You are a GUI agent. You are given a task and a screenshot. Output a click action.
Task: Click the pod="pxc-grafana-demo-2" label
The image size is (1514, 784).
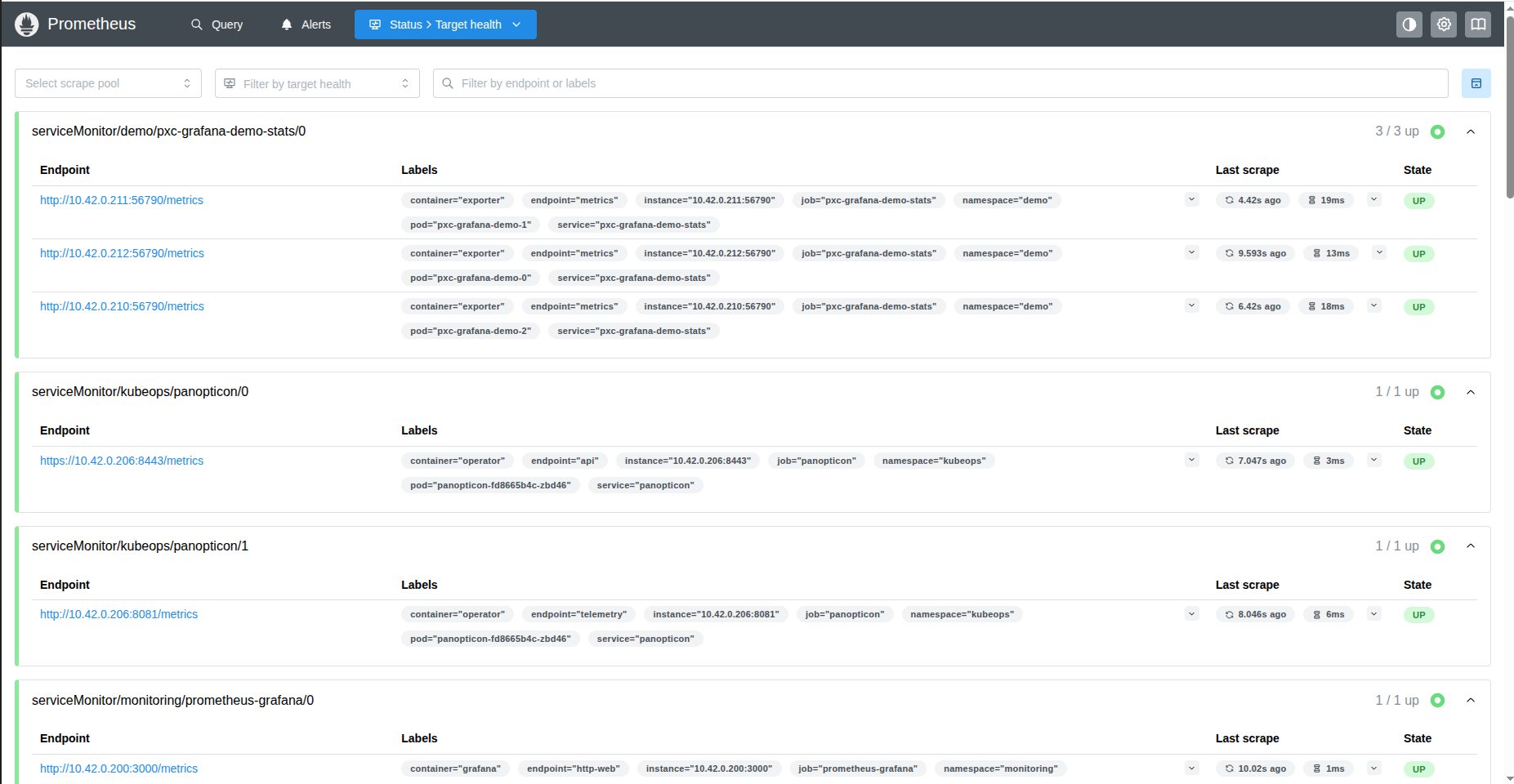point(471,331)
